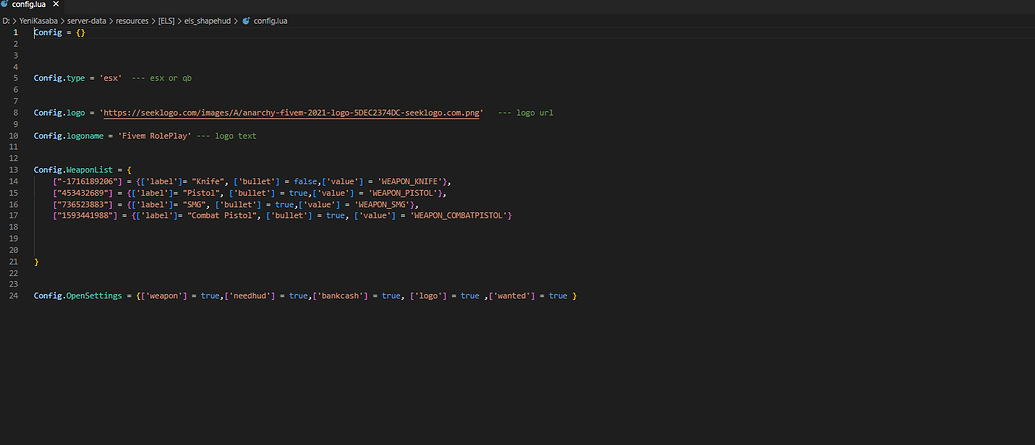The height and width of the screenshot is (445, 1035).
Task: Click the '--- logo text' comment
Action: click(226, 136)
